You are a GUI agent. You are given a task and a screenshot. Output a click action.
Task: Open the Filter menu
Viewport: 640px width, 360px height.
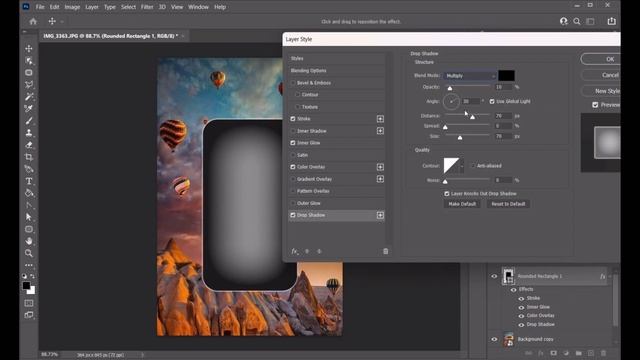tap(147, 7)
